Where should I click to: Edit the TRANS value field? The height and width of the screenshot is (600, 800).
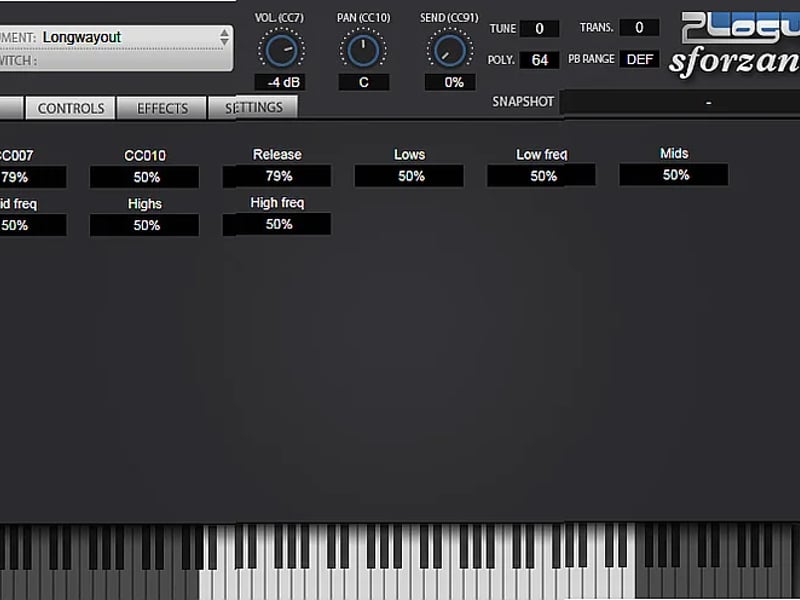pos(638,27)
